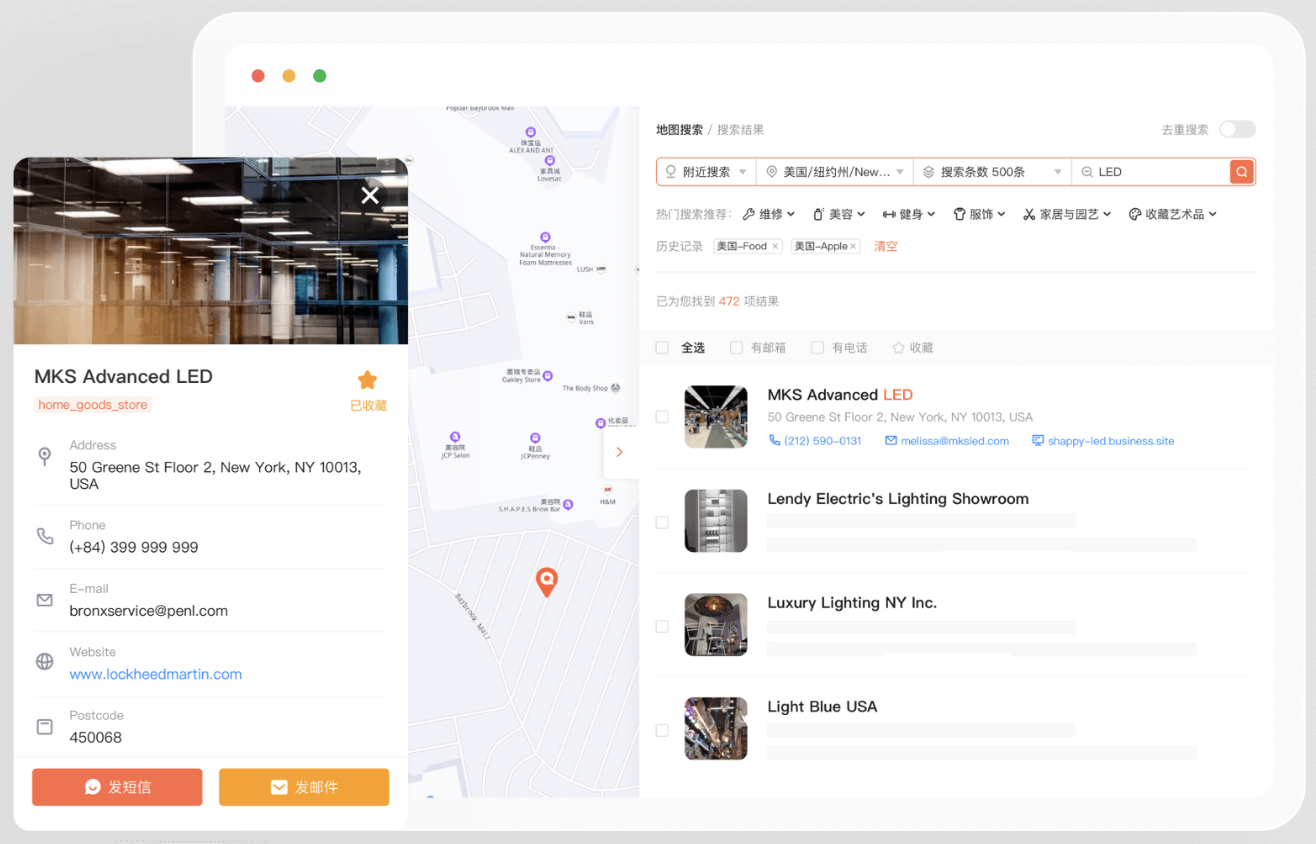
Task: Click The Body Shop map marker
Action: (616, 387)
